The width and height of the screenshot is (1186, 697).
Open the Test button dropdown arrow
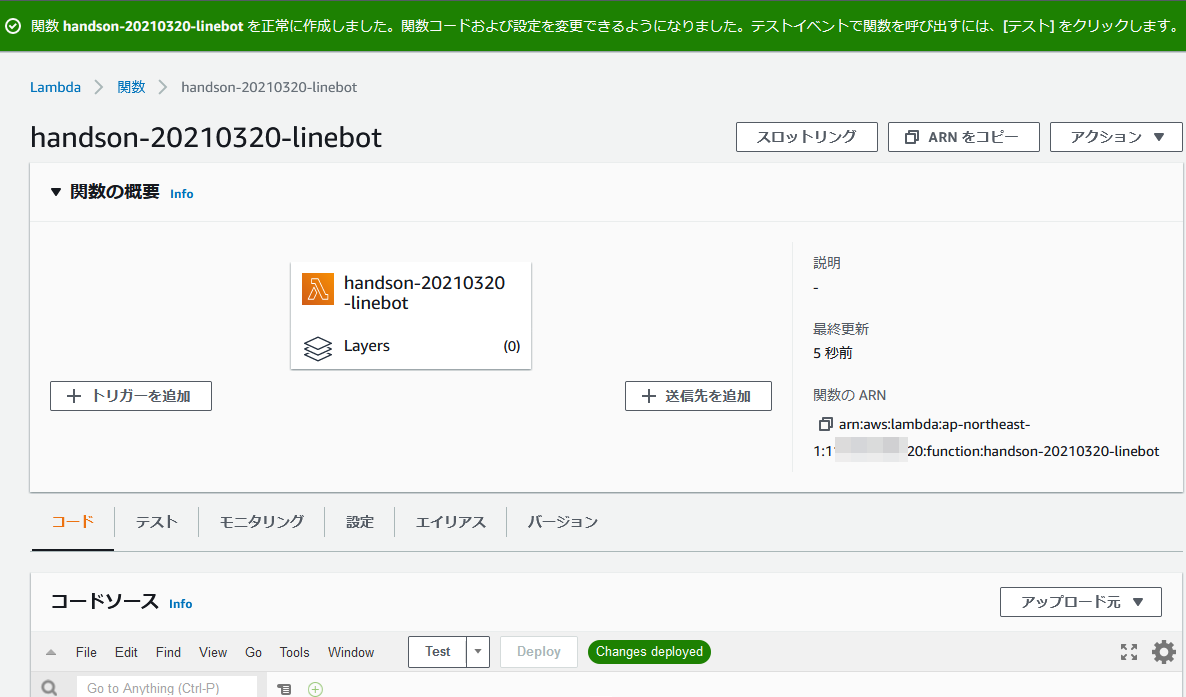478,652
